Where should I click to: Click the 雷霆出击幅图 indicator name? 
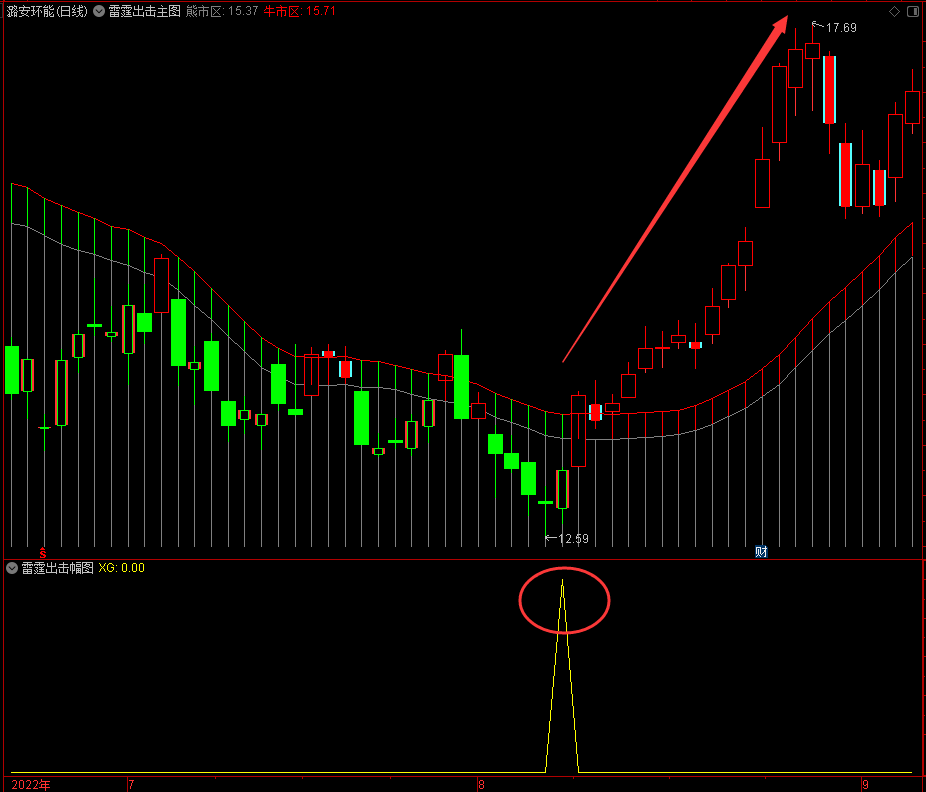(57, 568)
